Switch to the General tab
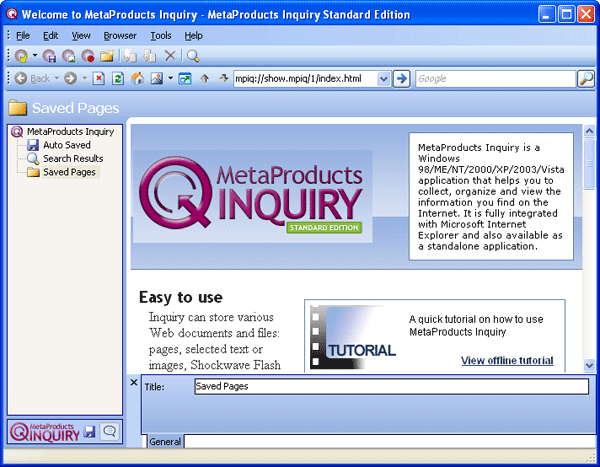Viewport: 600px width, 467px height. (x=165, y=442)
